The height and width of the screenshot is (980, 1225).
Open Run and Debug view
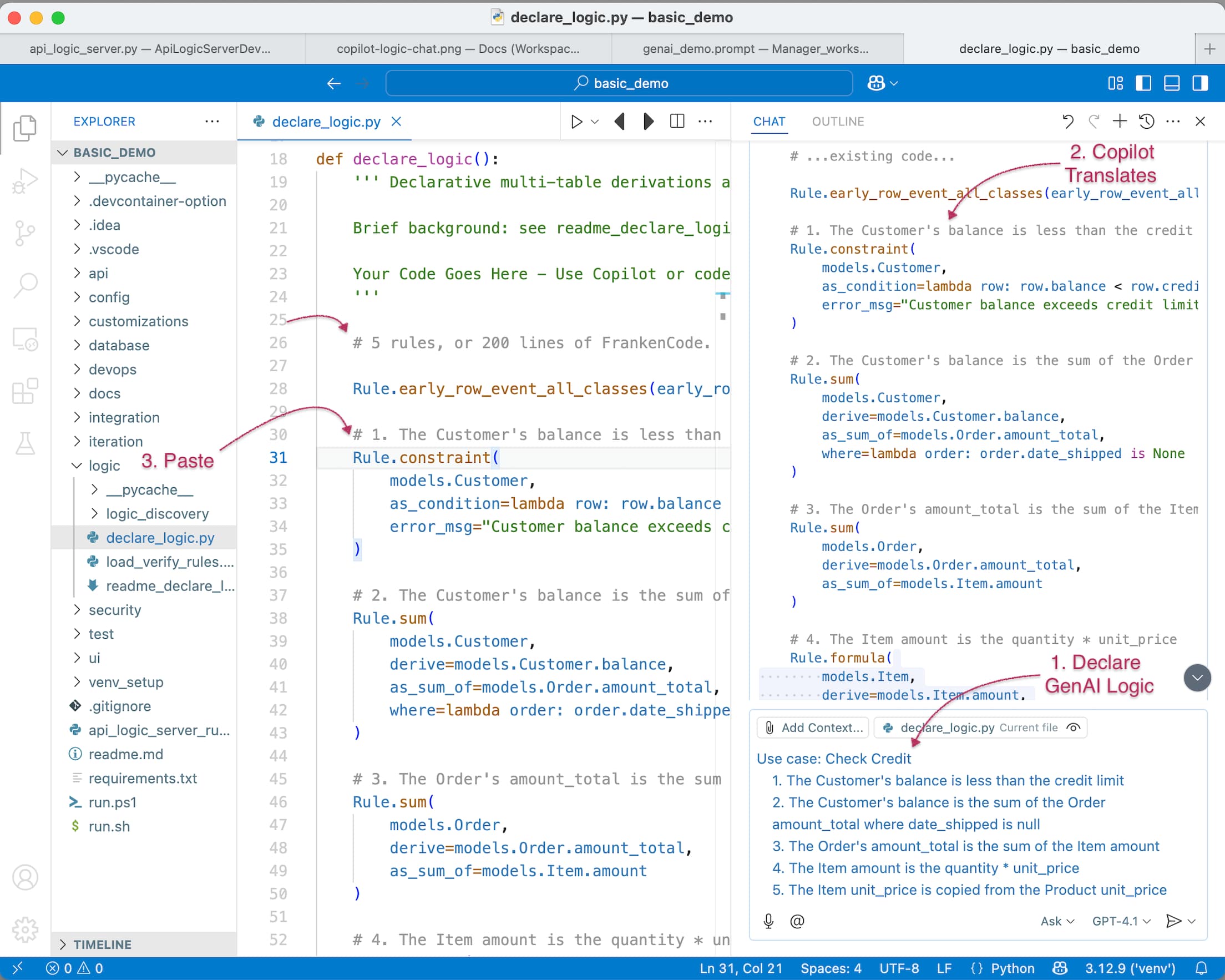(x=25, y=181)
